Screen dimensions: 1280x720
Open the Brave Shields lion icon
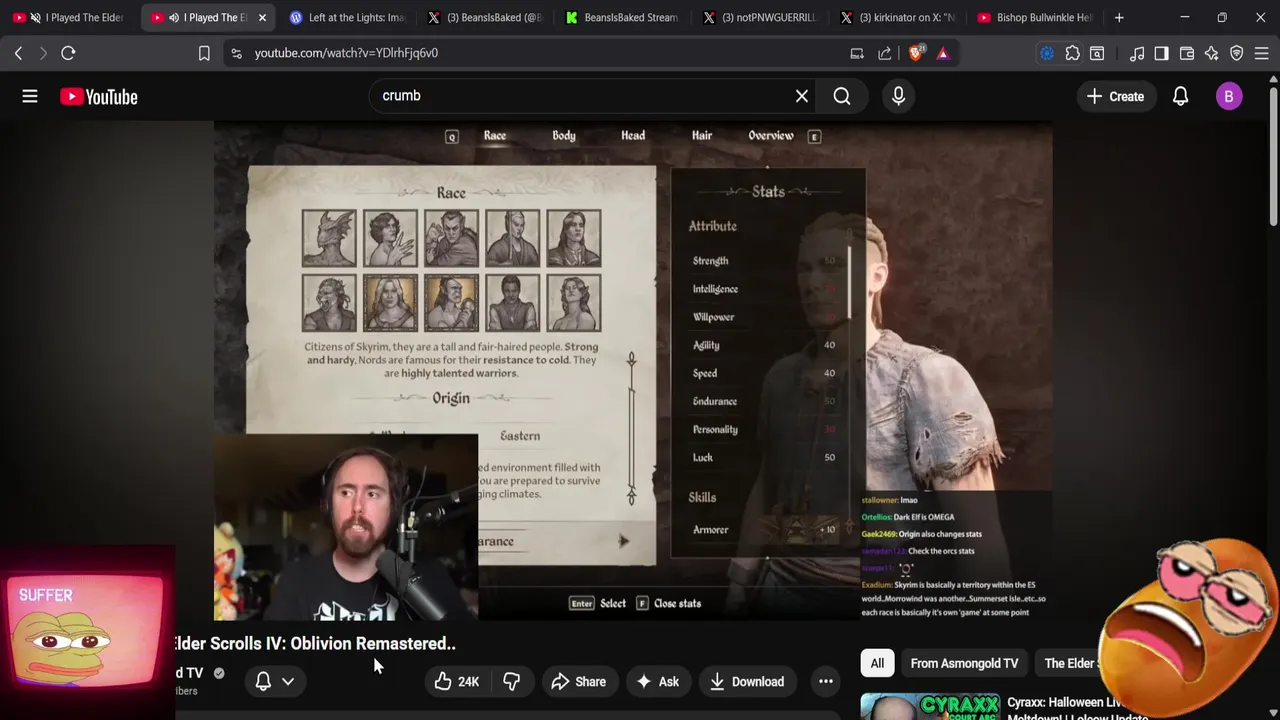(x=915, y=53)
